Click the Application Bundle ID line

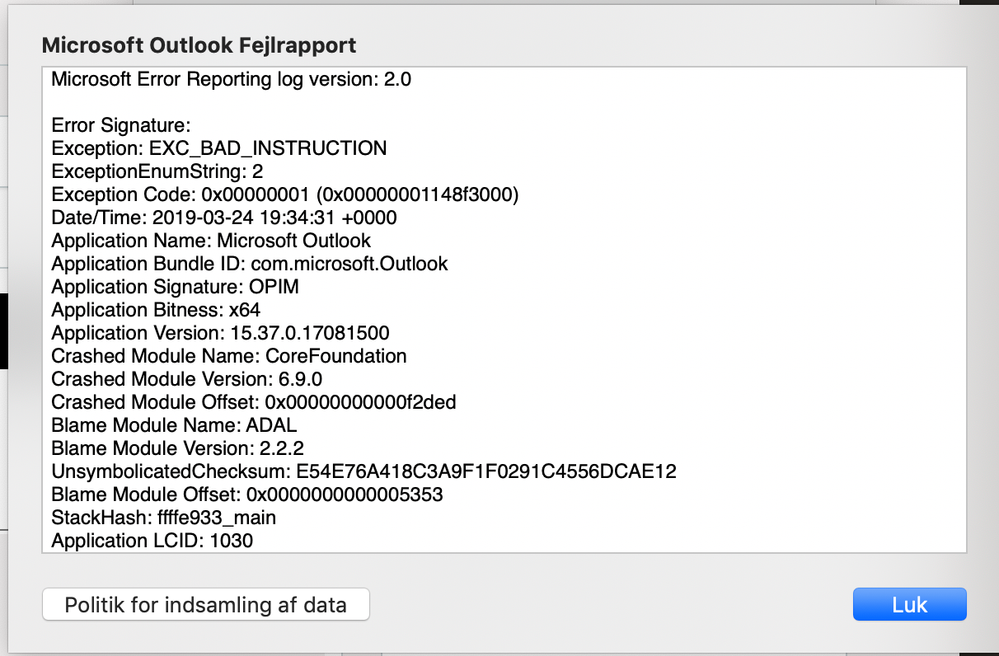[x=250, y=263]
